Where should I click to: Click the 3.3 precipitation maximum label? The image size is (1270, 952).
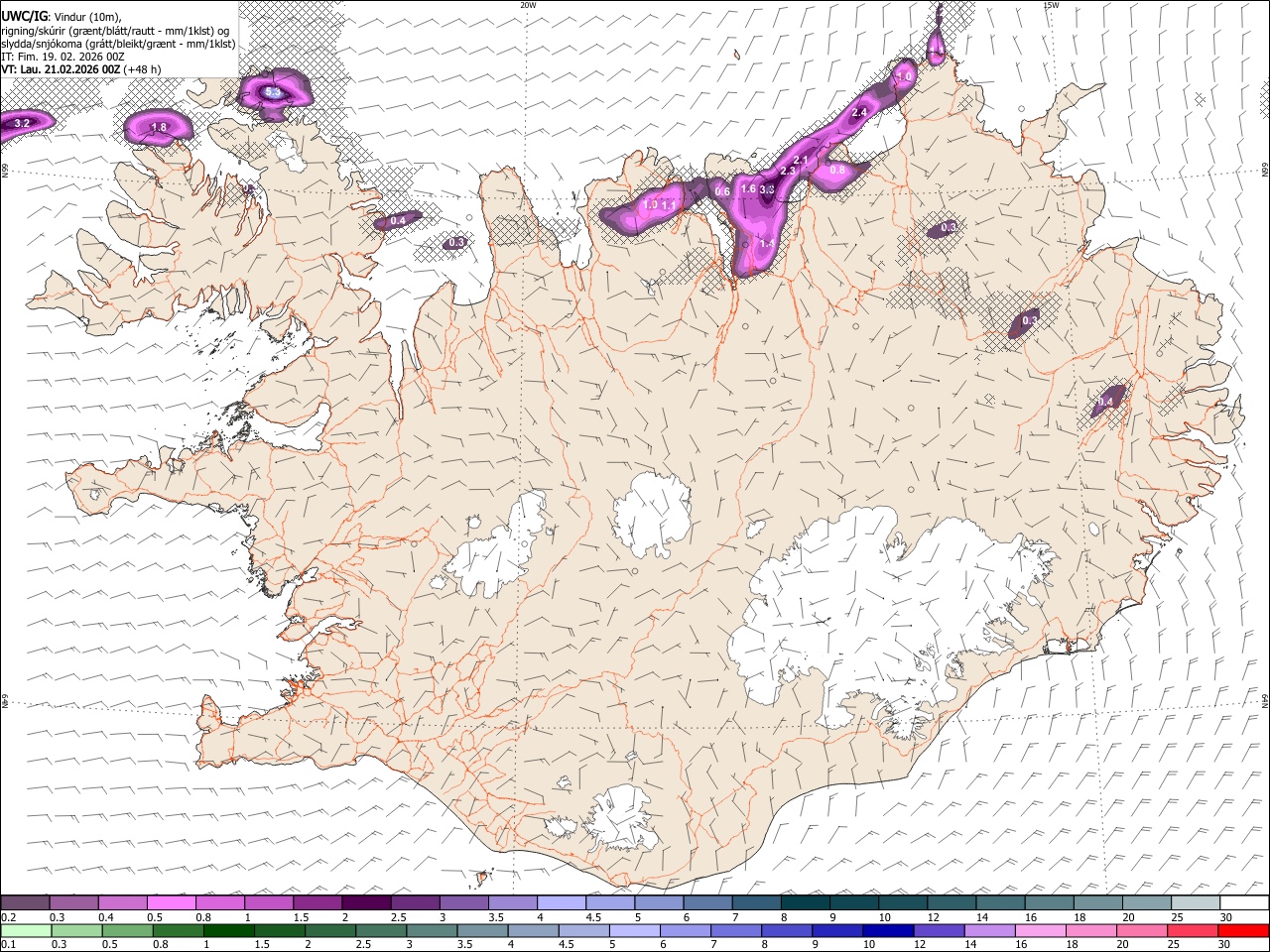767,189
